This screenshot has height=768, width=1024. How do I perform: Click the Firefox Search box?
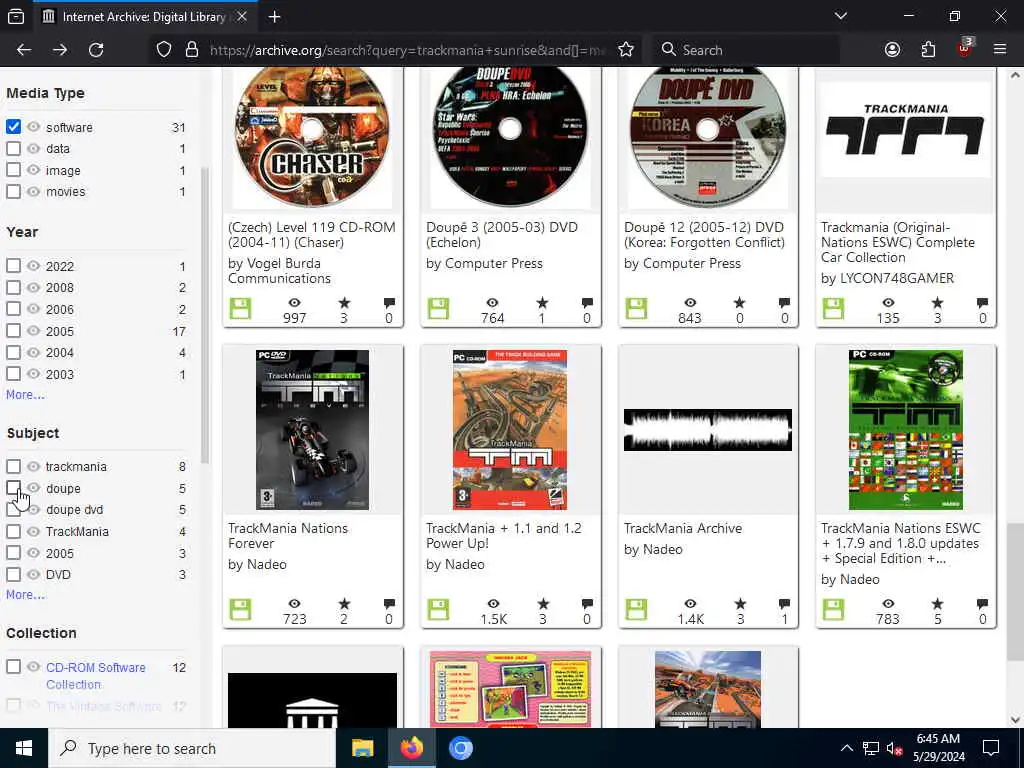tap(744, 50)
